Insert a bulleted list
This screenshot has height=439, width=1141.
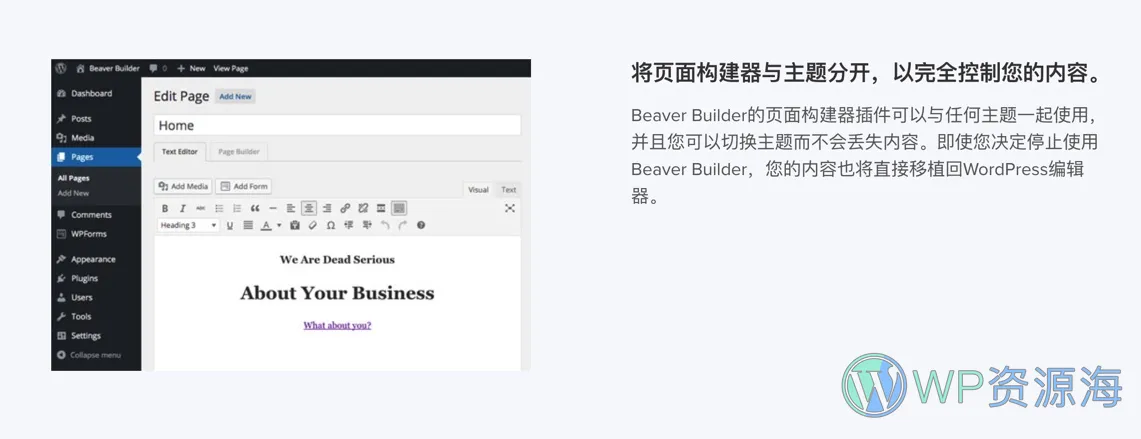pyautogui.click(x=219, y=208)
